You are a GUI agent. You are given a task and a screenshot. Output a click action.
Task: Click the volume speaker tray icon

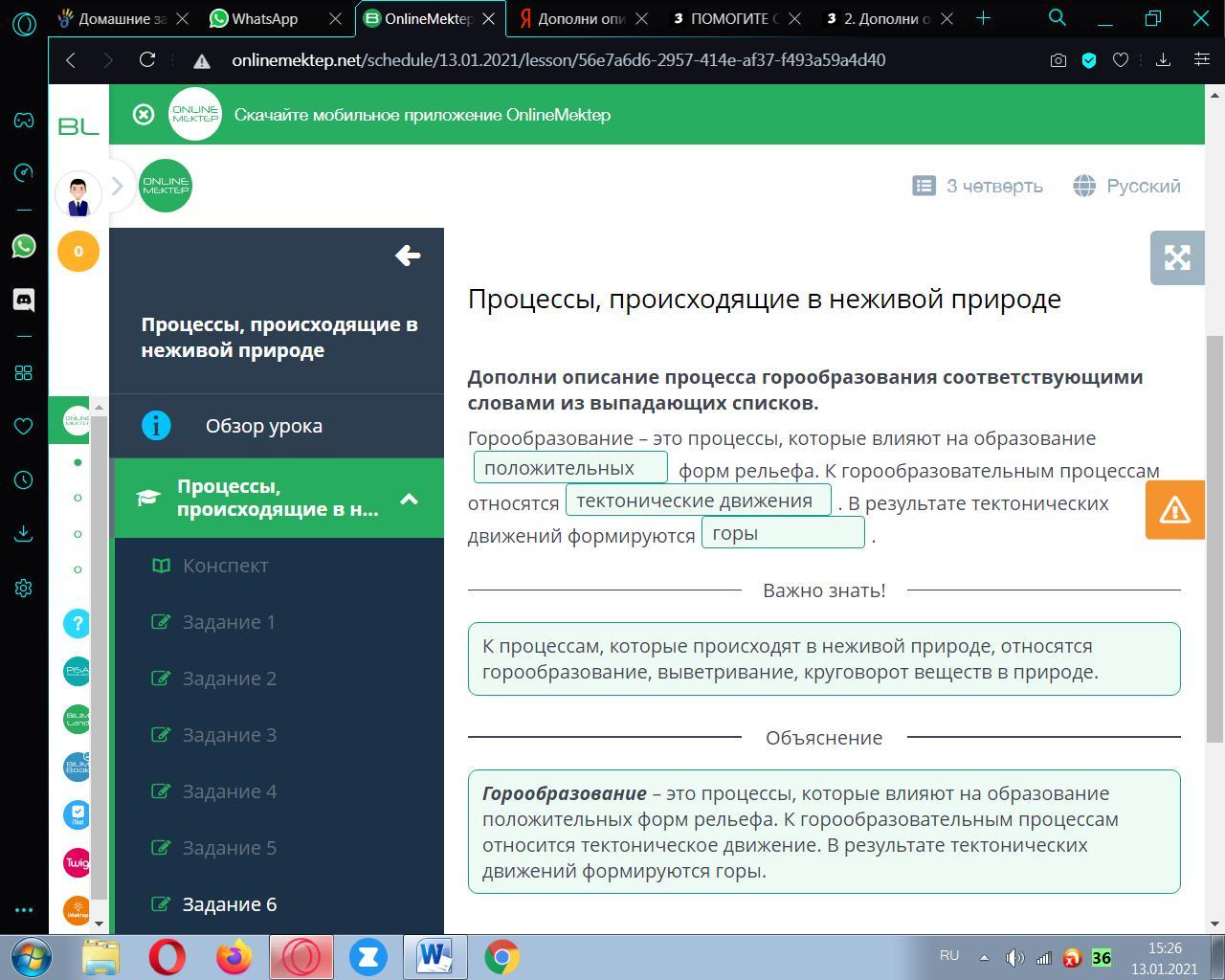(1014, 957)
